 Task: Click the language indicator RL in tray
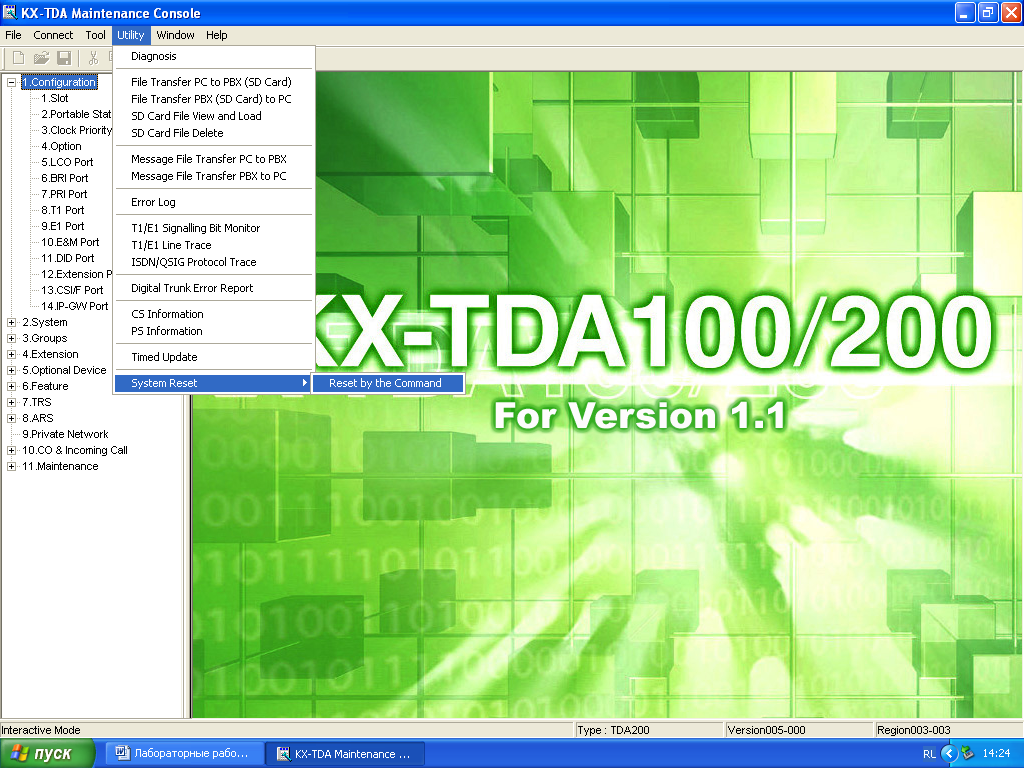tap(929, 754)
